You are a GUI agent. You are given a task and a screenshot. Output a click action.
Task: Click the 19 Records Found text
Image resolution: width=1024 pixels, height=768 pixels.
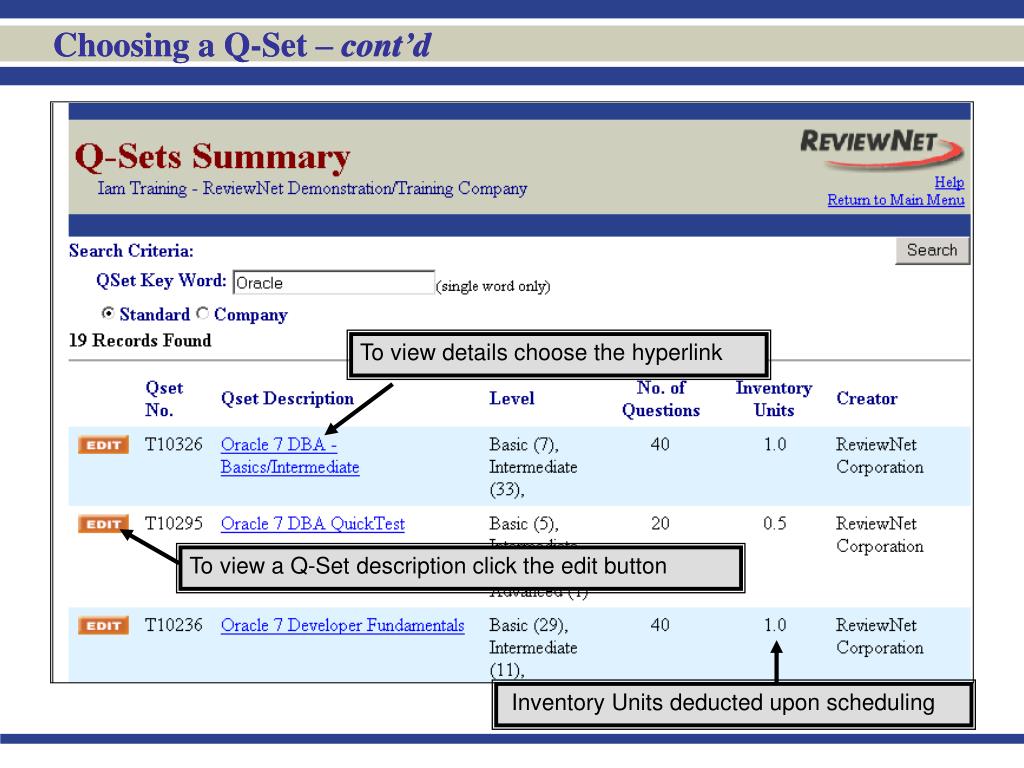click(x=140, y=340)
